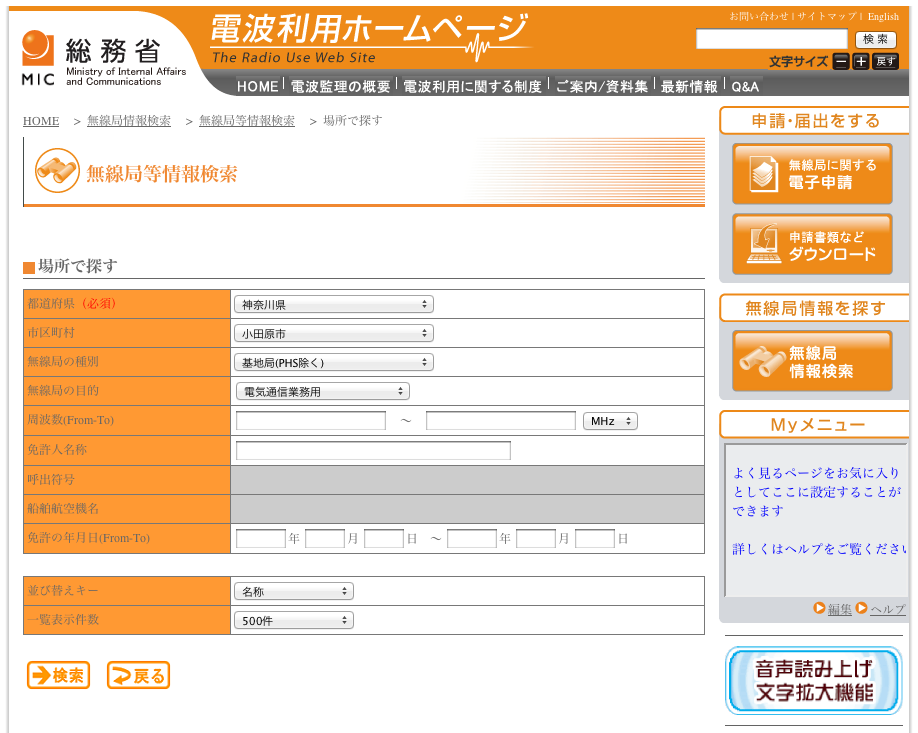Screen dimensions: 918x733
Task: Increase font size with plus button
Action: click(861, 61)
